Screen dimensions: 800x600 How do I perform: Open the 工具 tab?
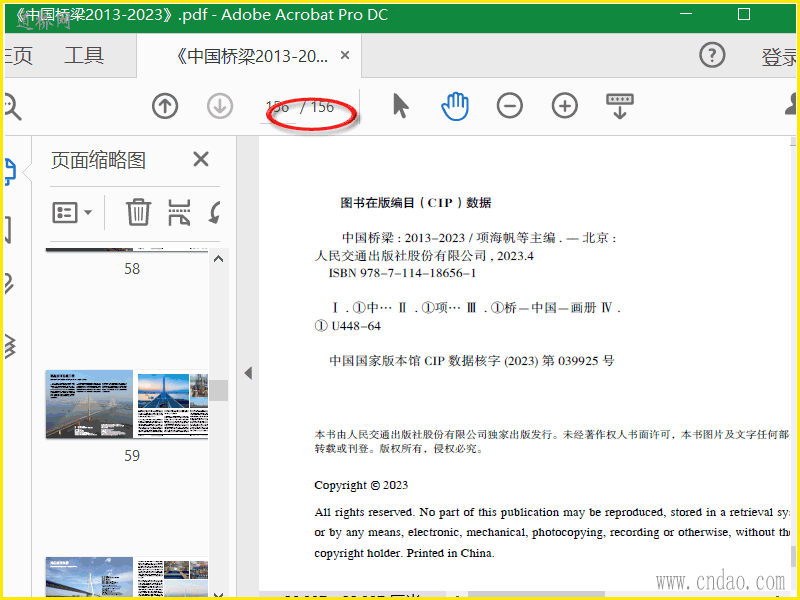point(84,55)
